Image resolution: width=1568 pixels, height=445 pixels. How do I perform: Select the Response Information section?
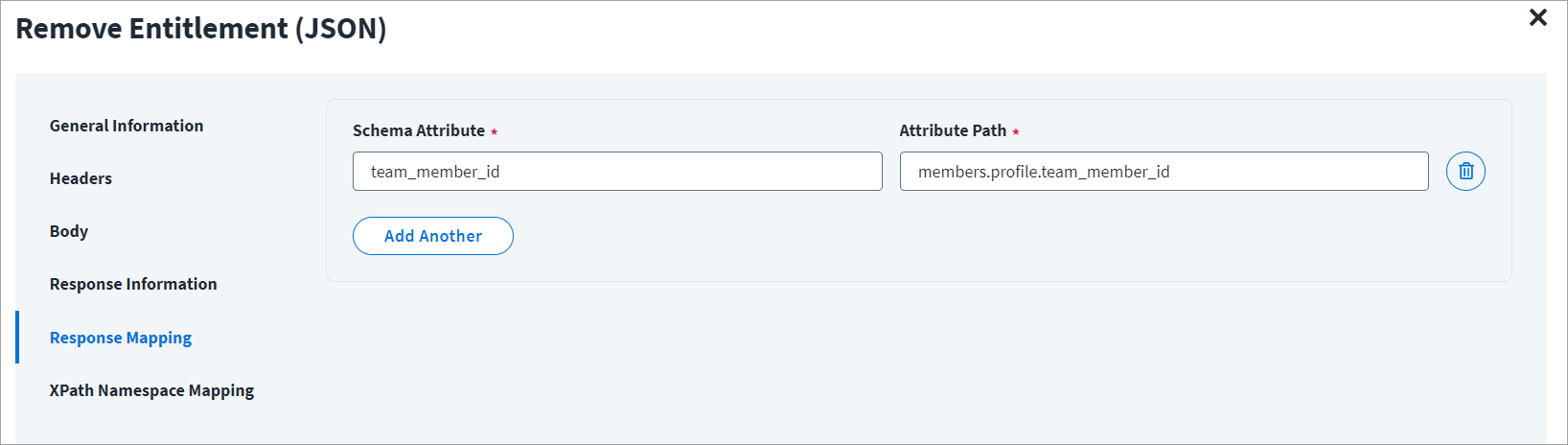coord(133,284)
